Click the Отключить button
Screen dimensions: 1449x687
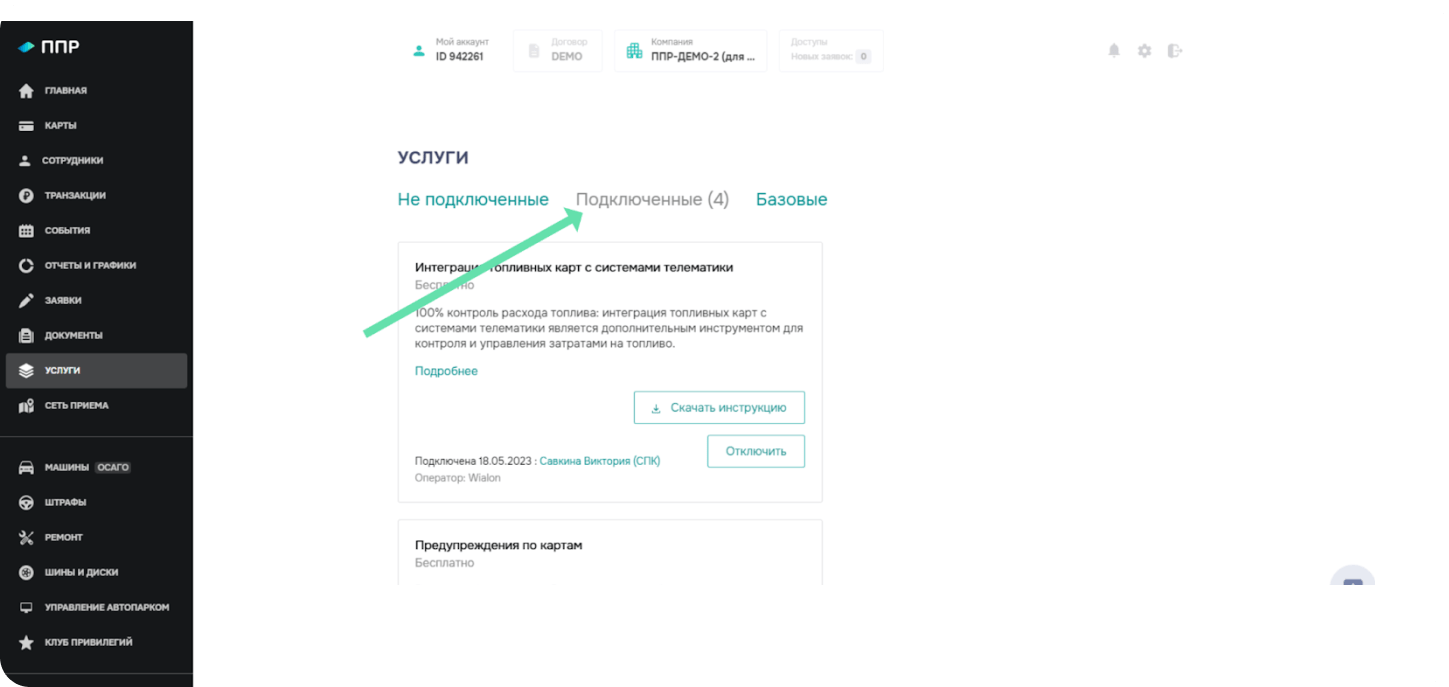(x=756, y=451)
